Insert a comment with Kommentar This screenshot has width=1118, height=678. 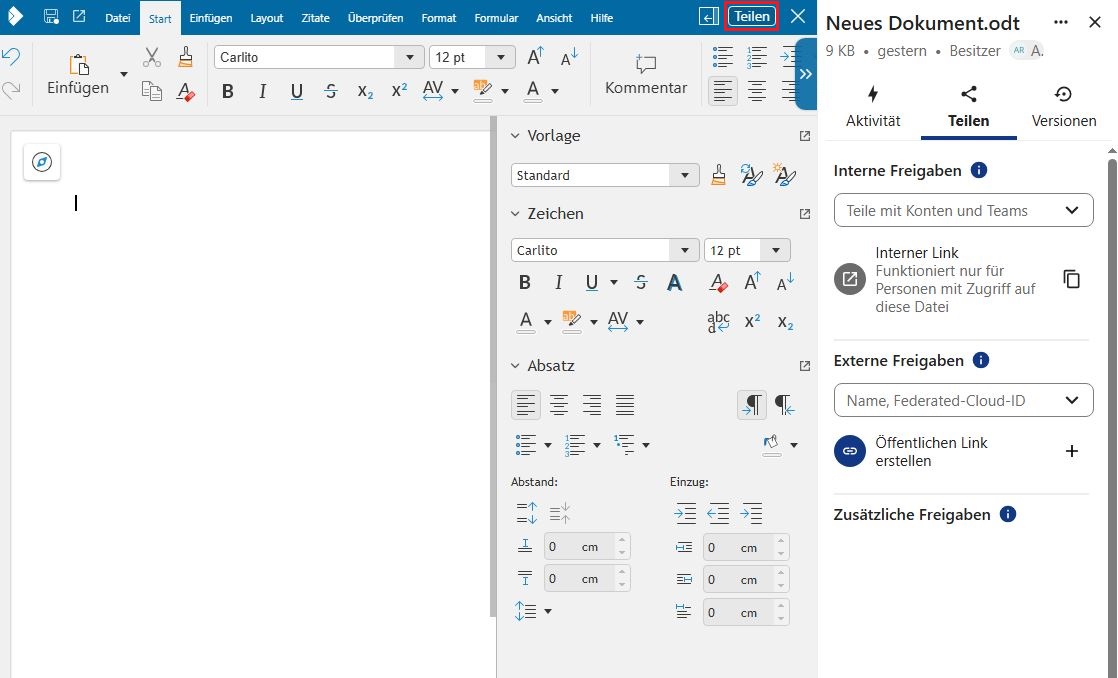[x=646, y=76]
